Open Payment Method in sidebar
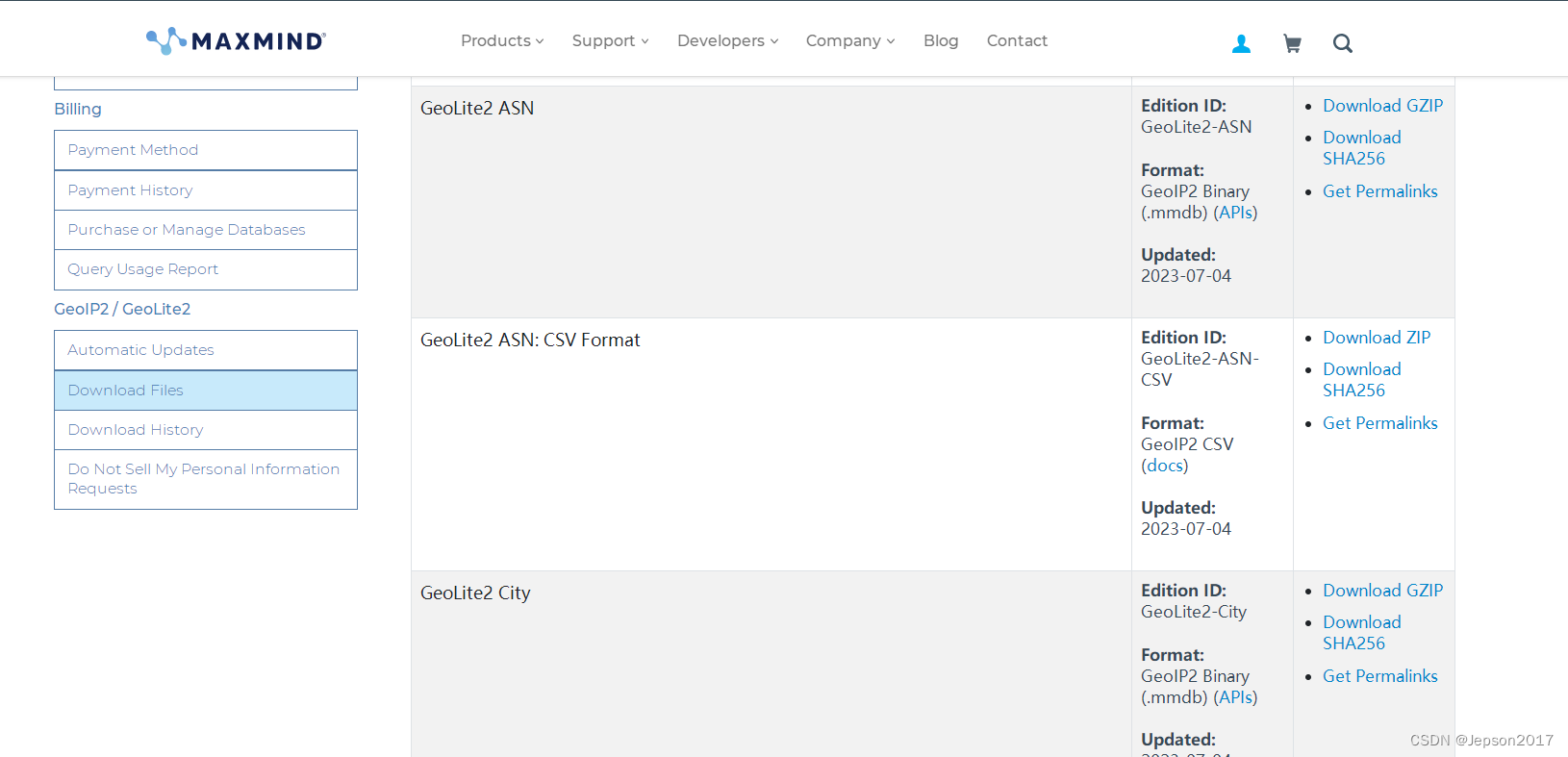Screen dimensions: 1568x757 [x=206, y=150]
